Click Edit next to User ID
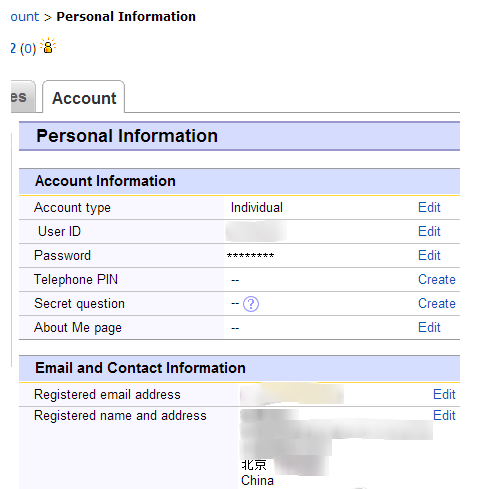The height and width of the screenshot is (489, 492). [x=429, y=231]
